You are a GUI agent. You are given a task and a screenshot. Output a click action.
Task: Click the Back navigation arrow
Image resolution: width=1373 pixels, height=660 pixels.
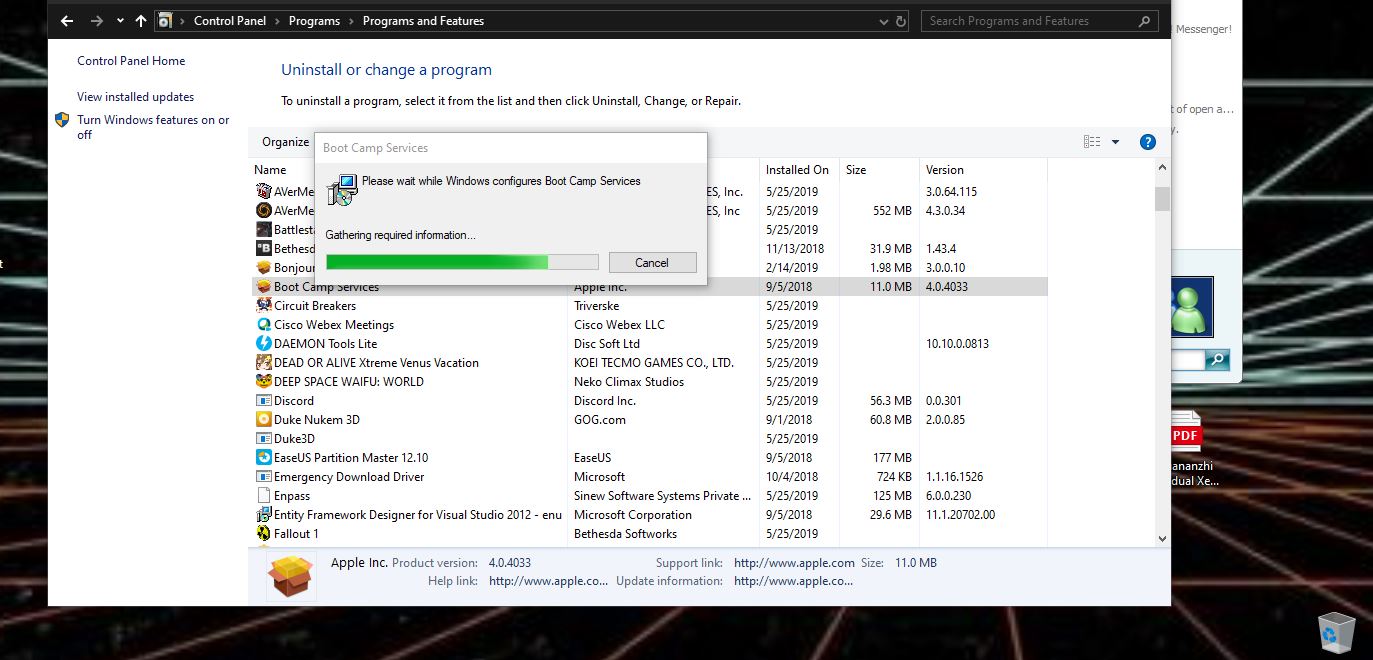coord(66,21)
